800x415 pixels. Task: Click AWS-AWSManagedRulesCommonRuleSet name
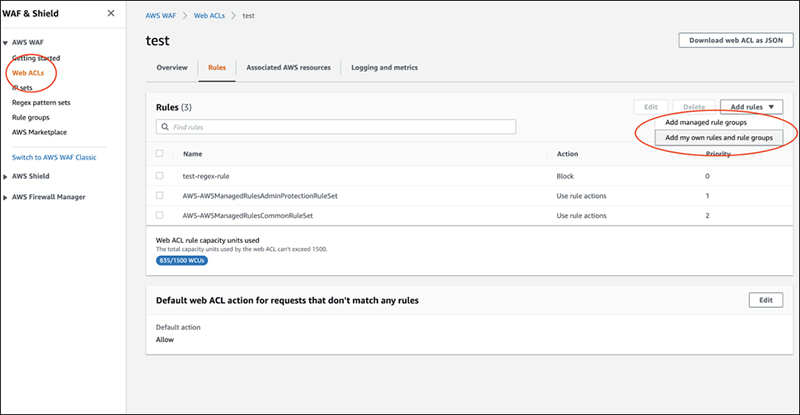point(248,215)
